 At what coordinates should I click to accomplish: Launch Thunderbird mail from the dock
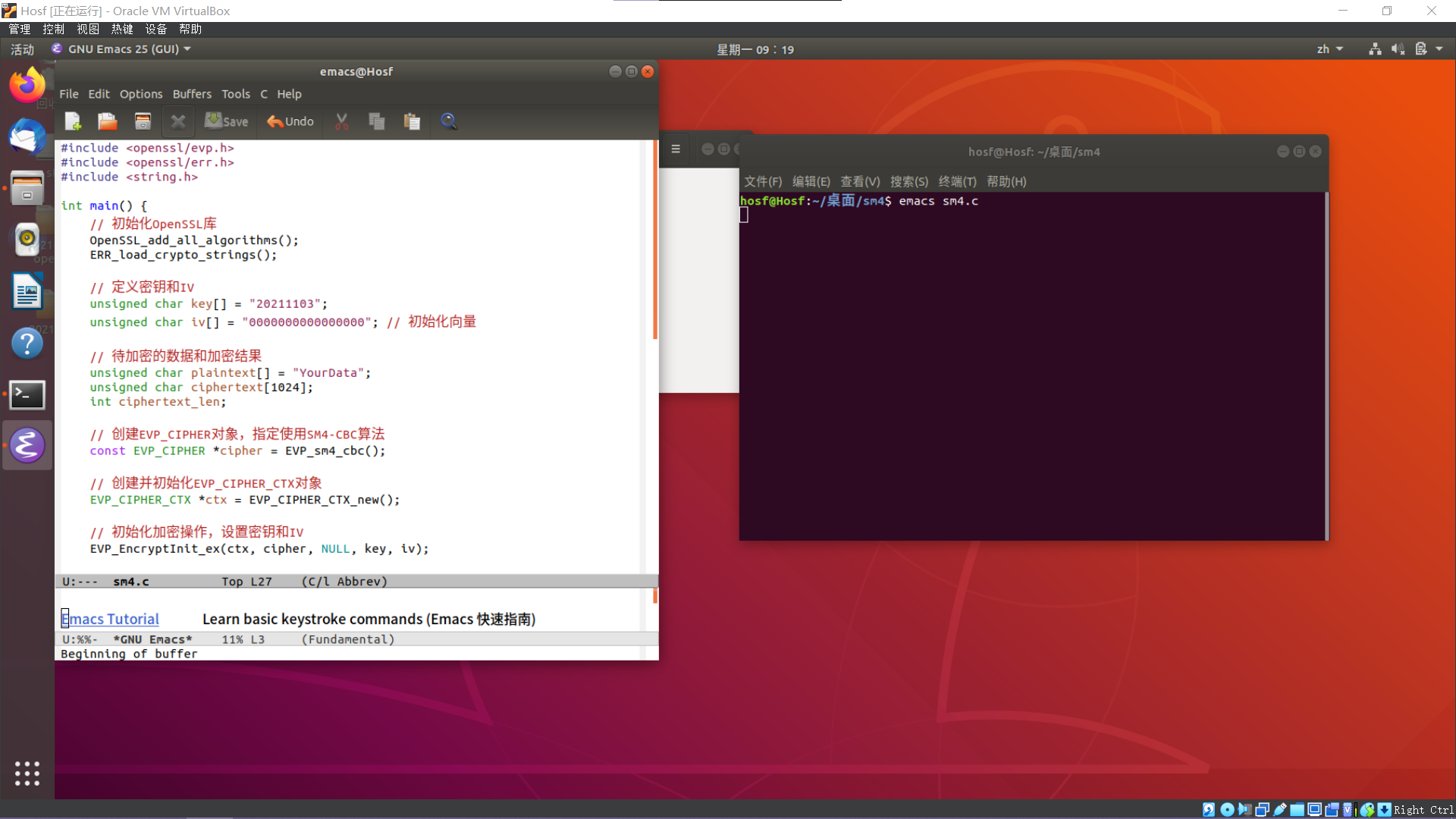point(27,136)
